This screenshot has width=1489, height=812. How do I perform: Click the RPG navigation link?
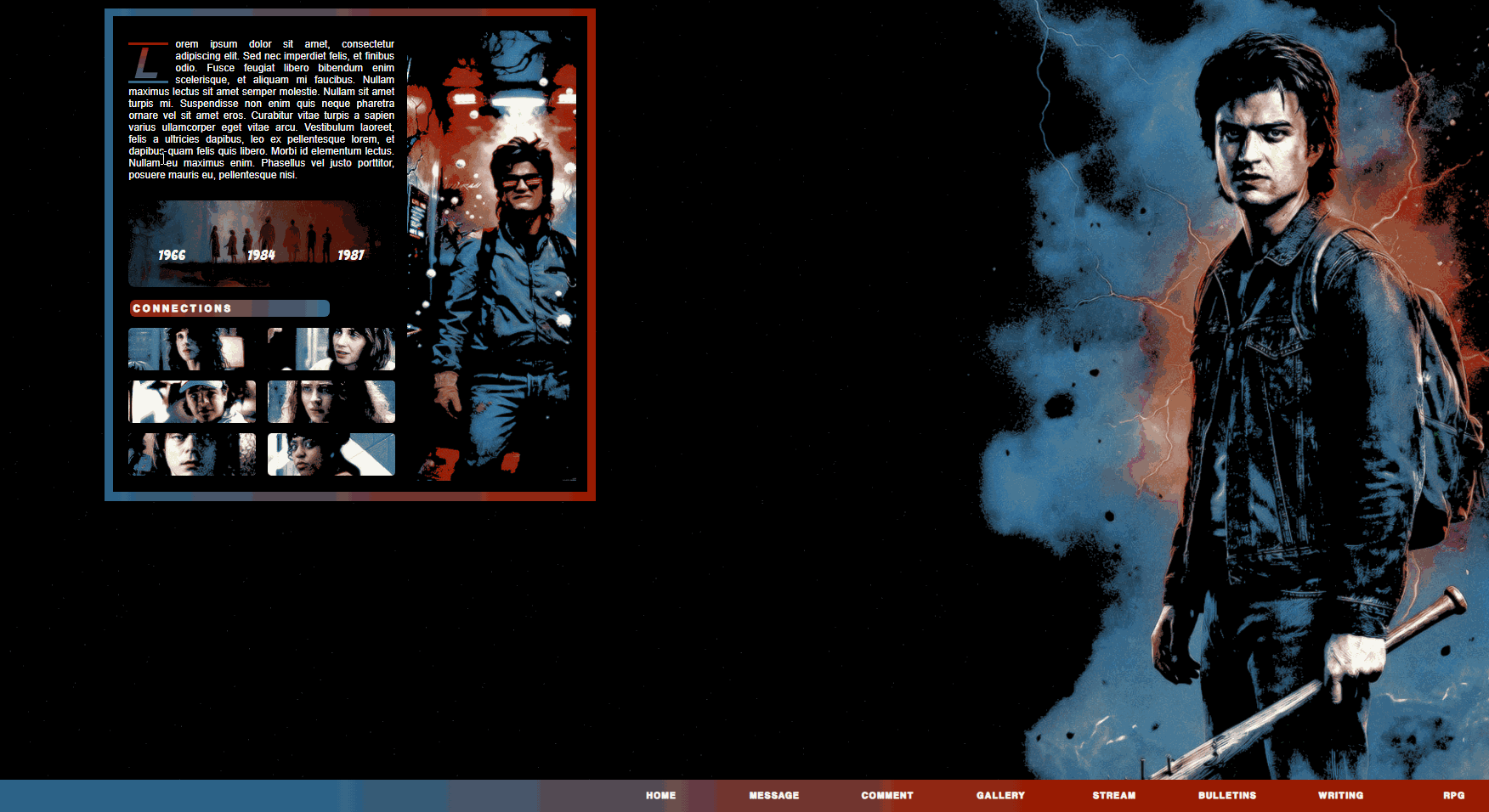pos(1453,796)
